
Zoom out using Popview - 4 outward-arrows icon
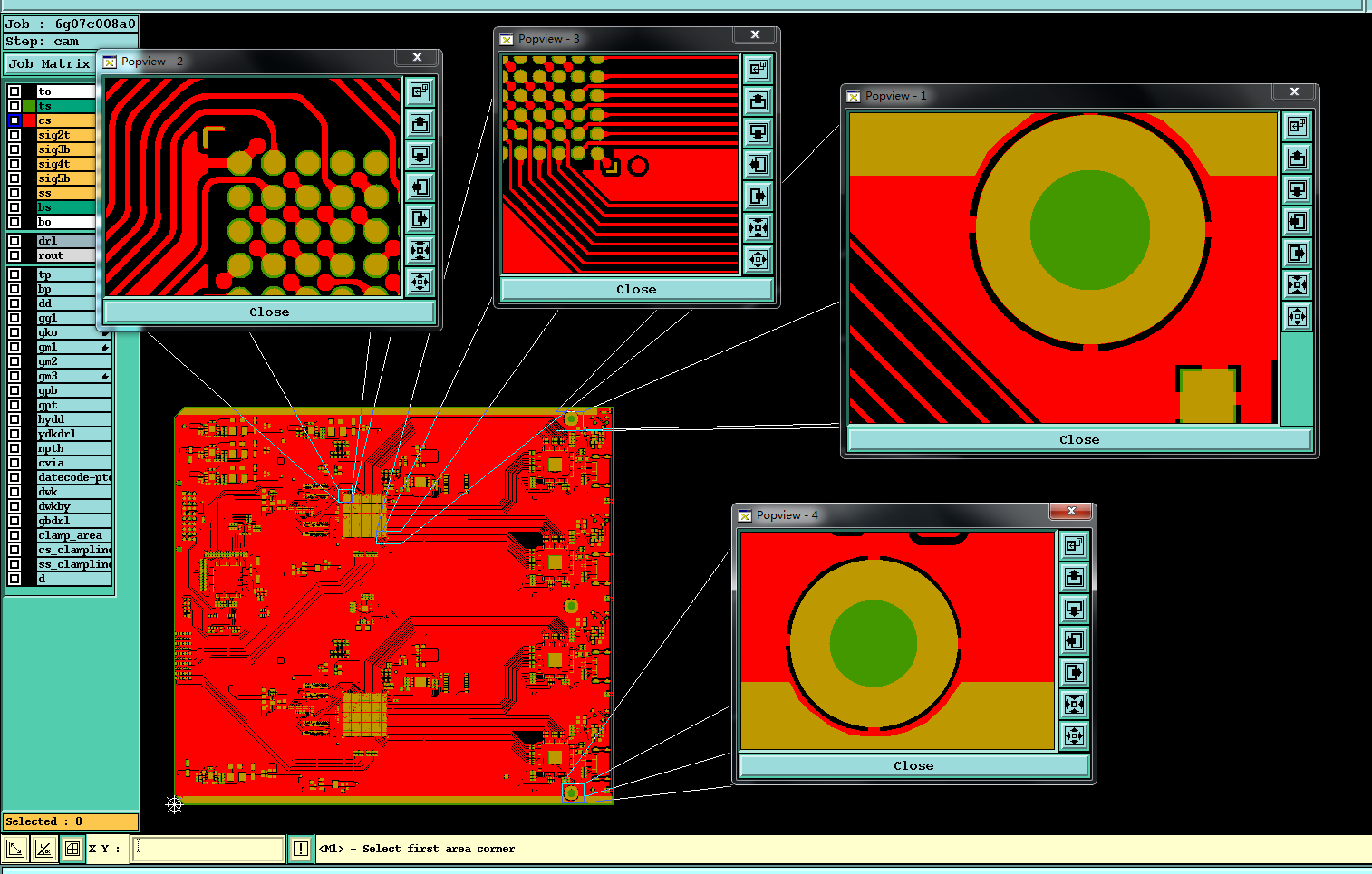point(1074,735)
